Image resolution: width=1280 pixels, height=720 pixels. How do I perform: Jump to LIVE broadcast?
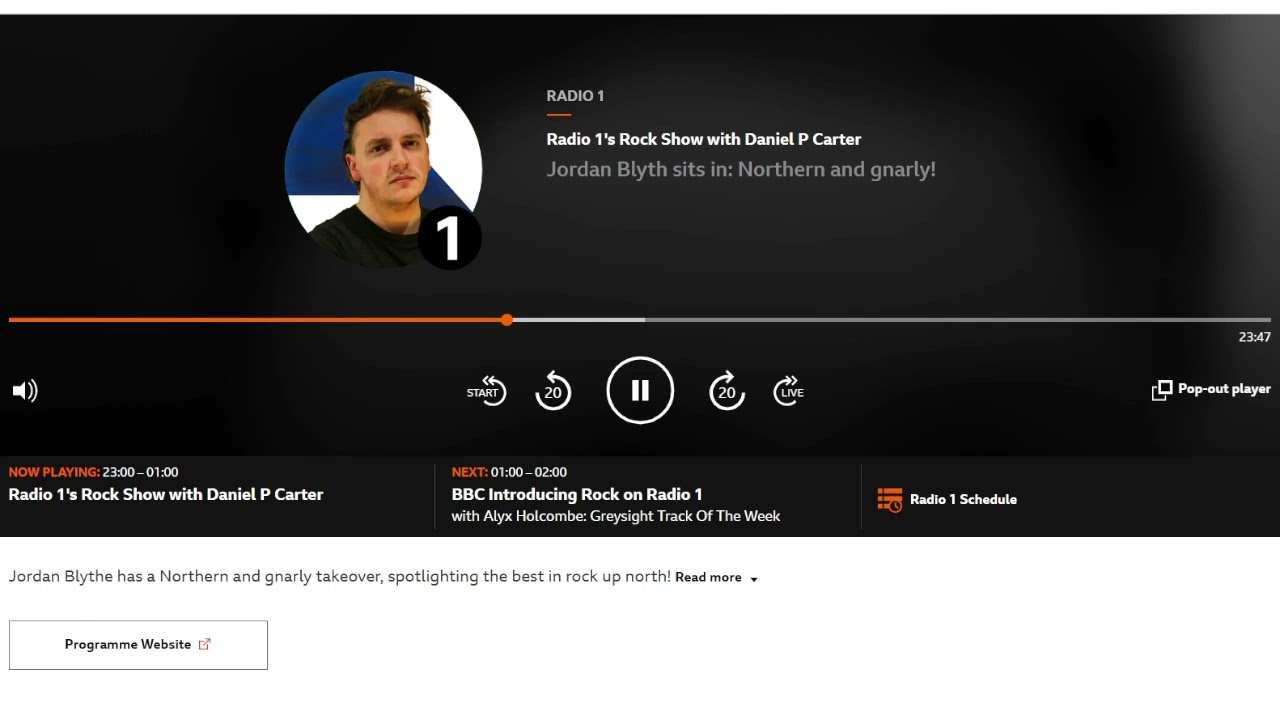coord(789,391)
